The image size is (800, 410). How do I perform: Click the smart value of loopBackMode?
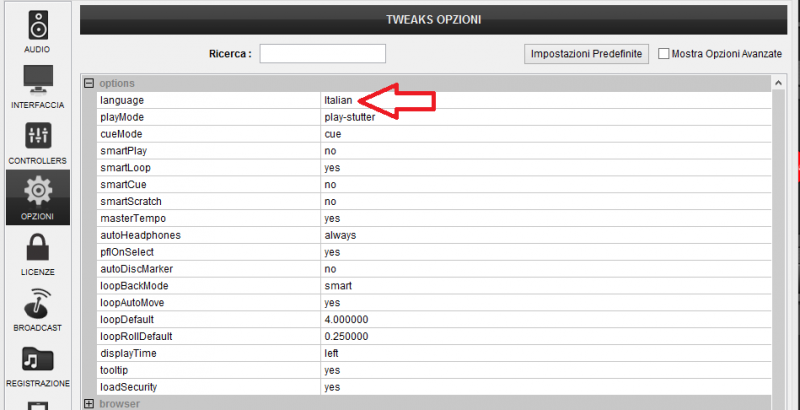[338, 286]
